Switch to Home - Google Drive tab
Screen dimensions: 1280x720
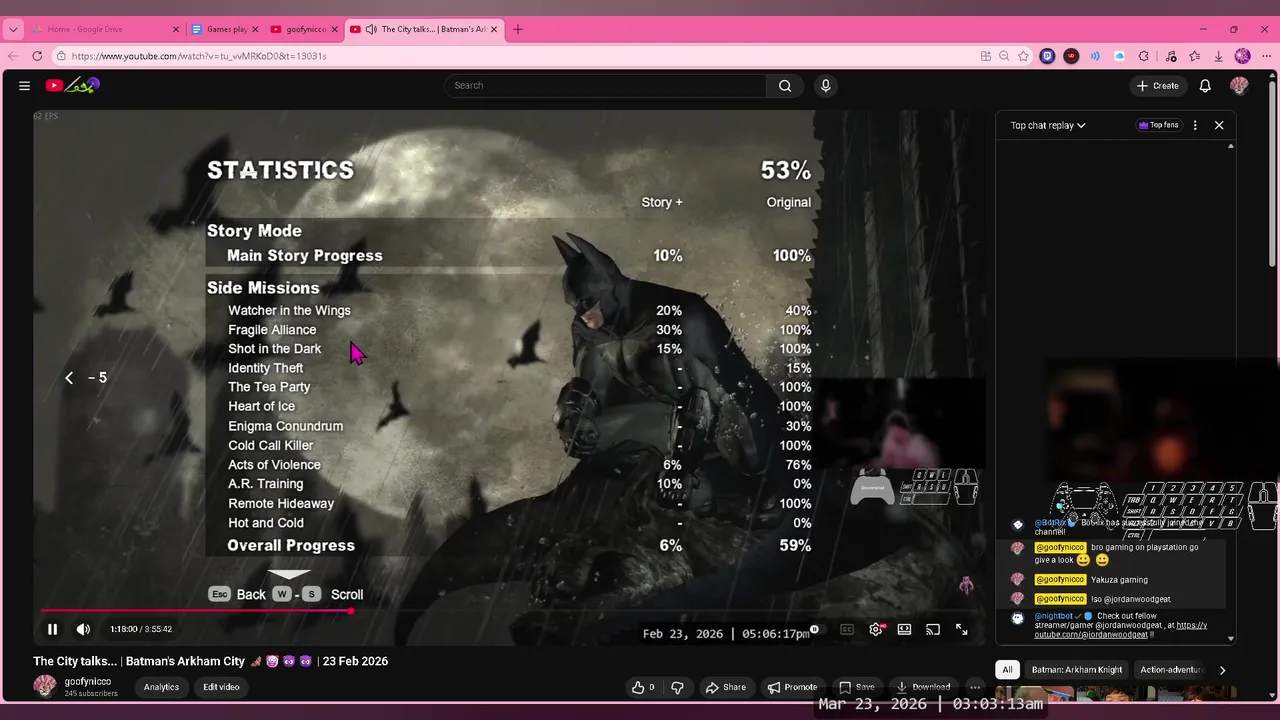point(105,29)
